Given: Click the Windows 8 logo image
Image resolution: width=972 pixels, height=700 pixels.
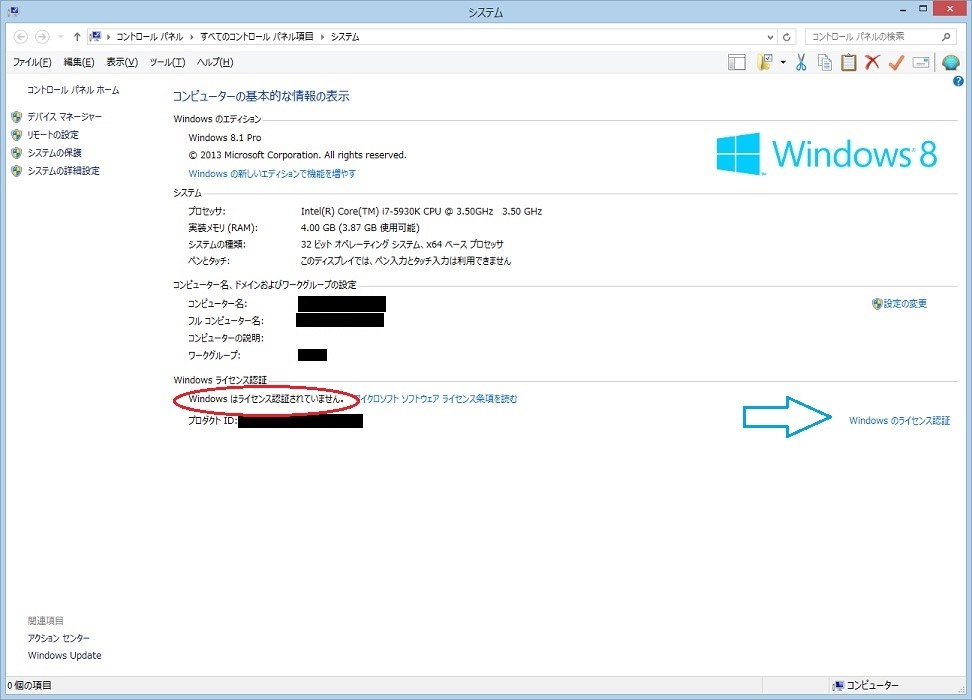Looking at the screenshot, I should (826, 153).
